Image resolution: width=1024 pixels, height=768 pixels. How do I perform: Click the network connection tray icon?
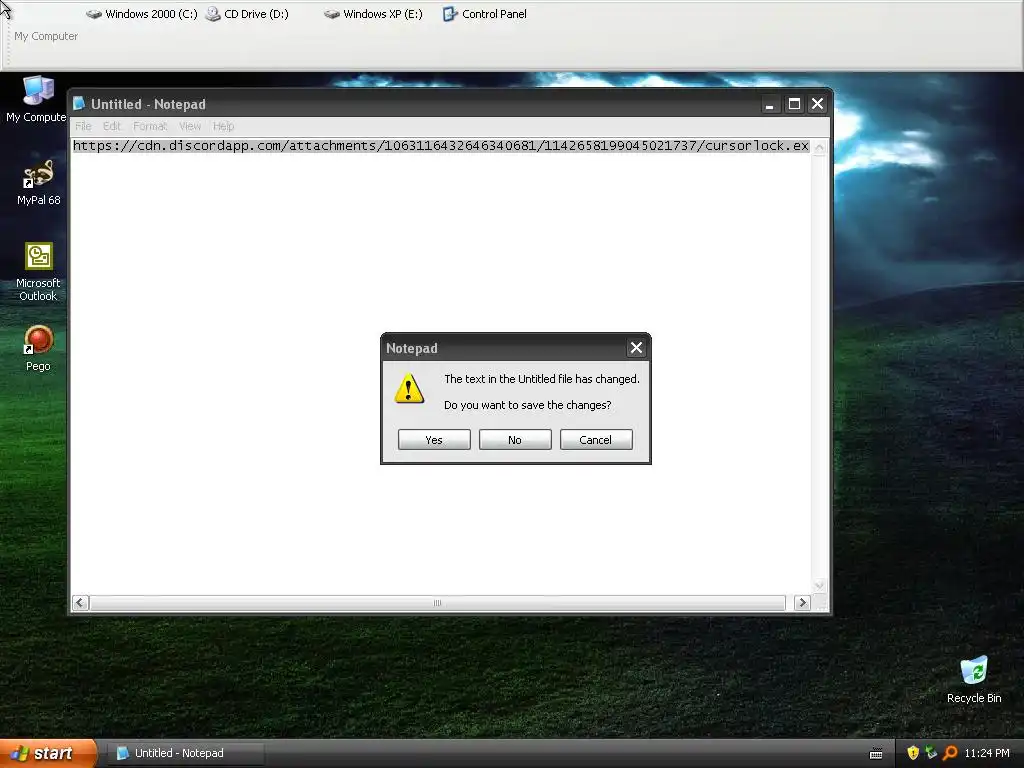pos(931,753)
